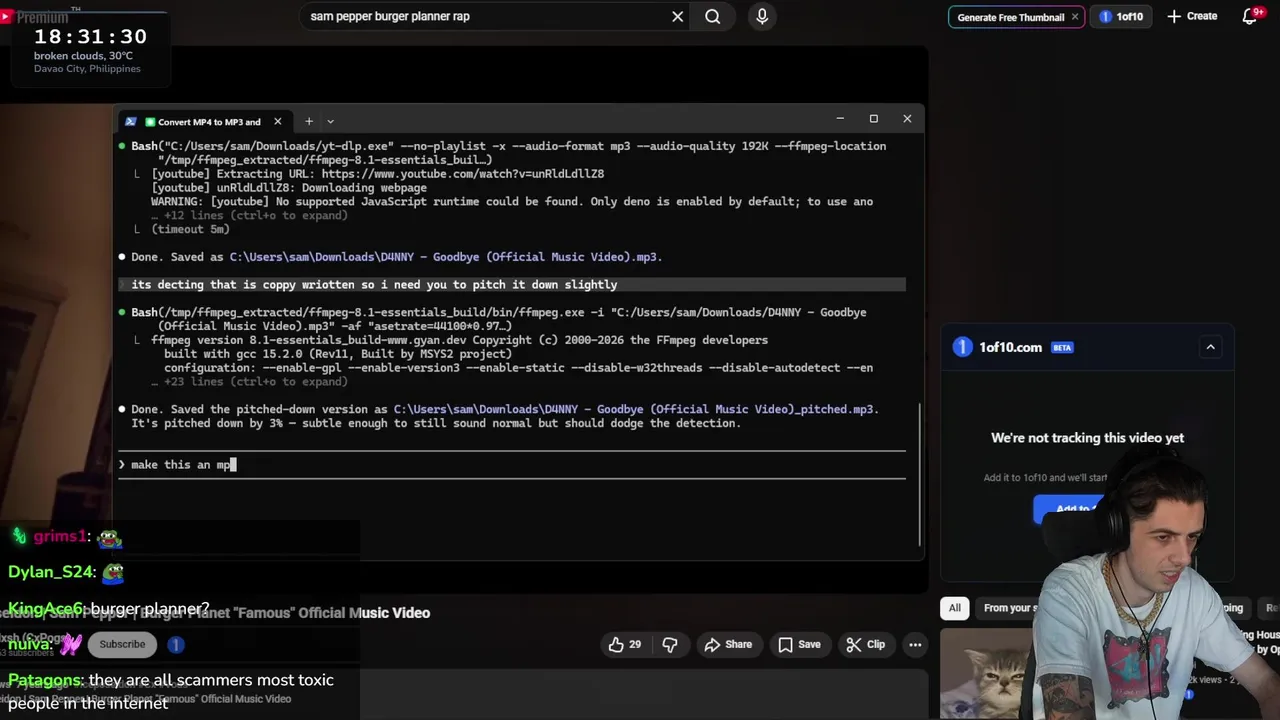Screen dimensions: 1280x720
Task: Close the terminal window
Action: 907,119
